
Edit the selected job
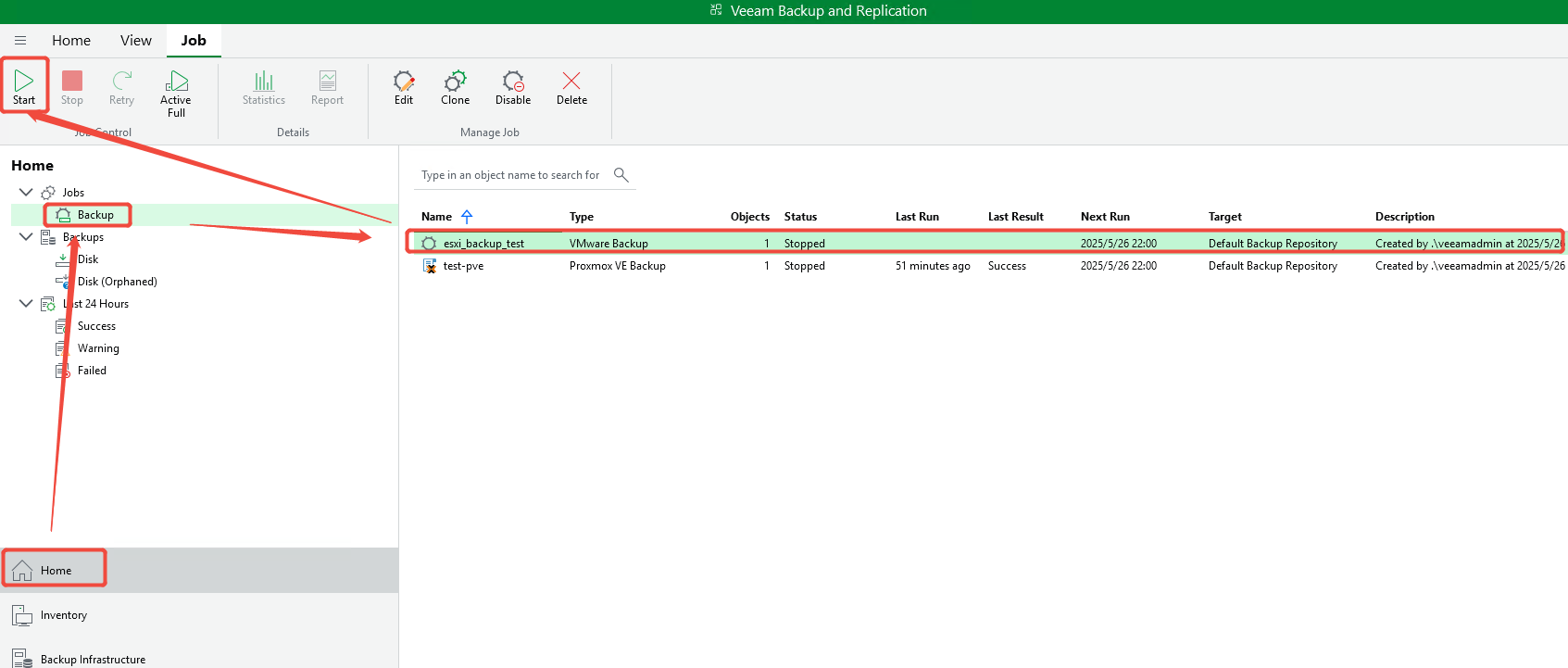click(404, 87)
